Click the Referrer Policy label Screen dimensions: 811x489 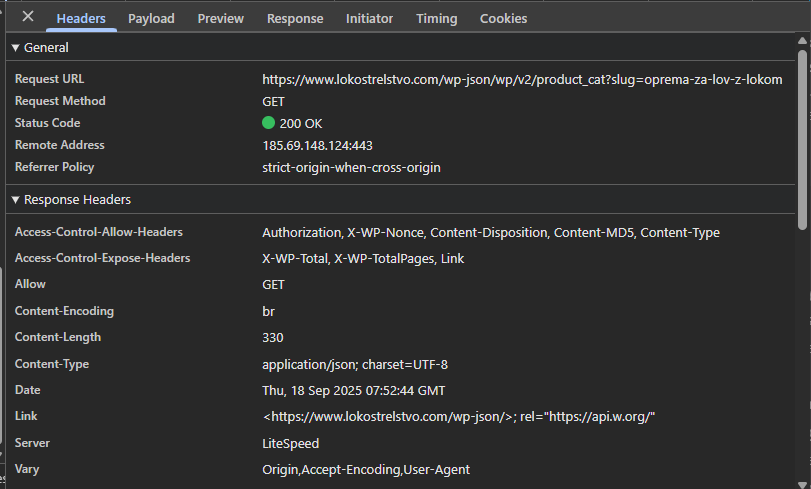coord(54,167)
